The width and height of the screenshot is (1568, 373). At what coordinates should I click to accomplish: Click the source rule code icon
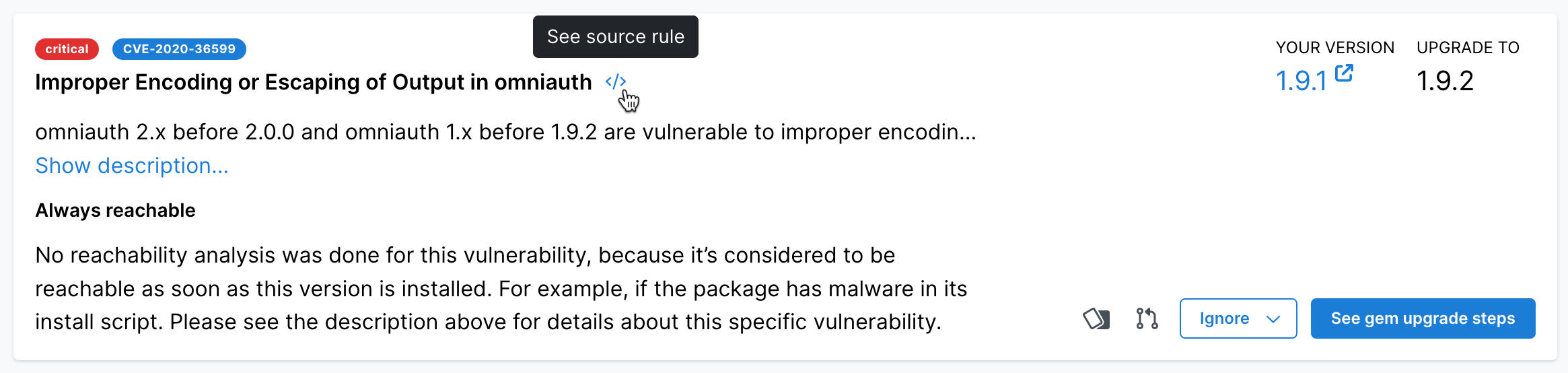(615, 81)
